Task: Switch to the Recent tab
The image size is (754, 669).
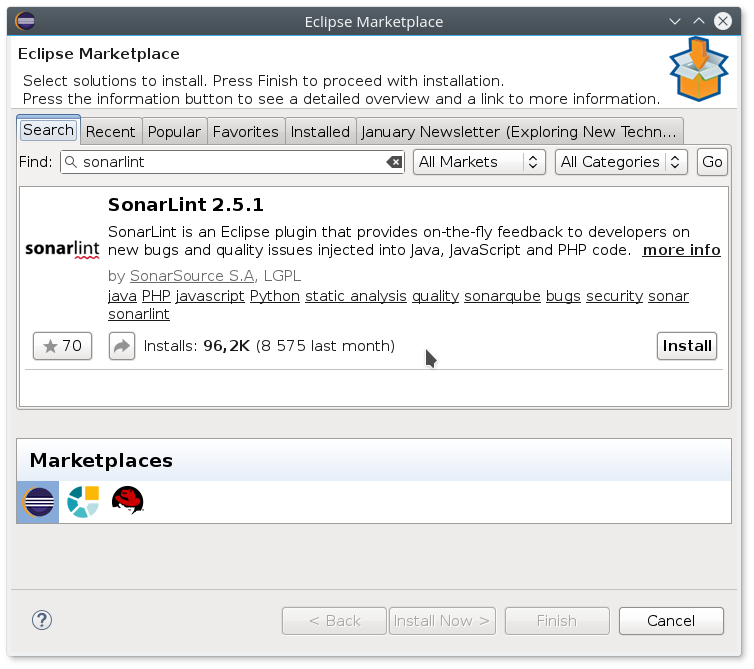Action: point(111,132)
